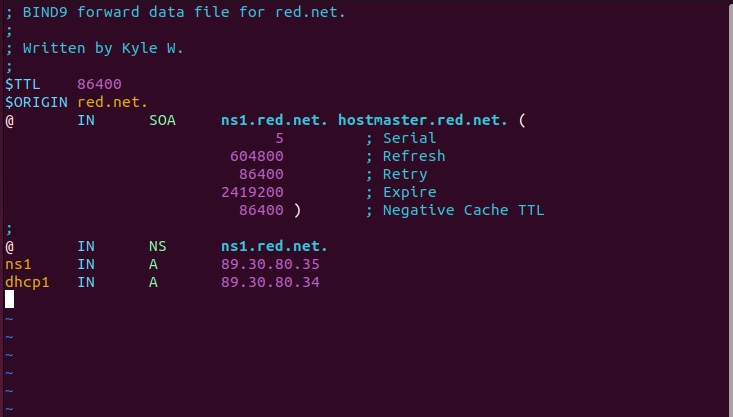Click IP address 89.30.80.34
The image size is (733, 417).
(270, 282)
